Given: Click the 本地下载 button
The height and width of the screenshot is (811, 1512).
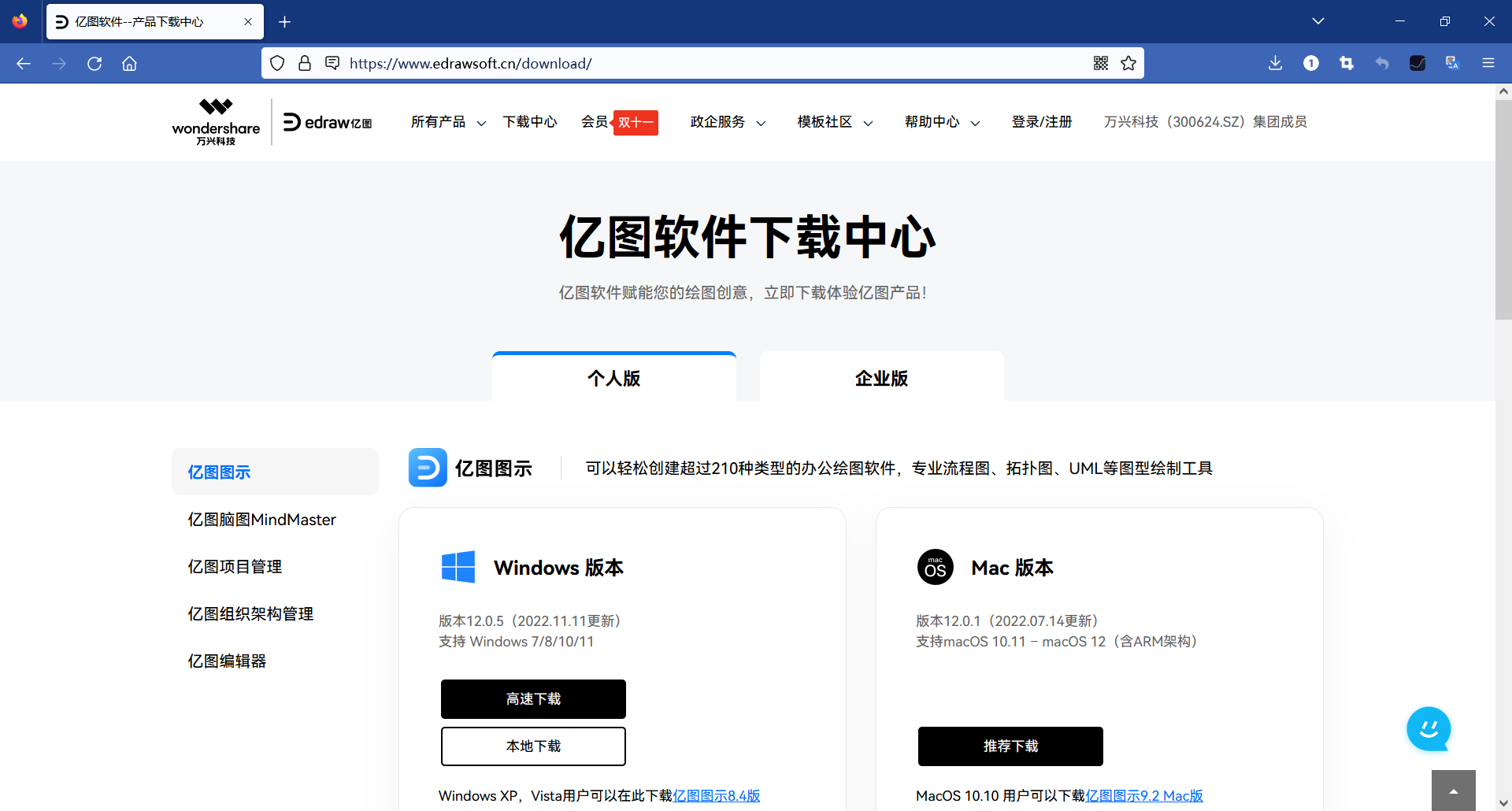Looking at the screenshot, I should click(533, 746).
